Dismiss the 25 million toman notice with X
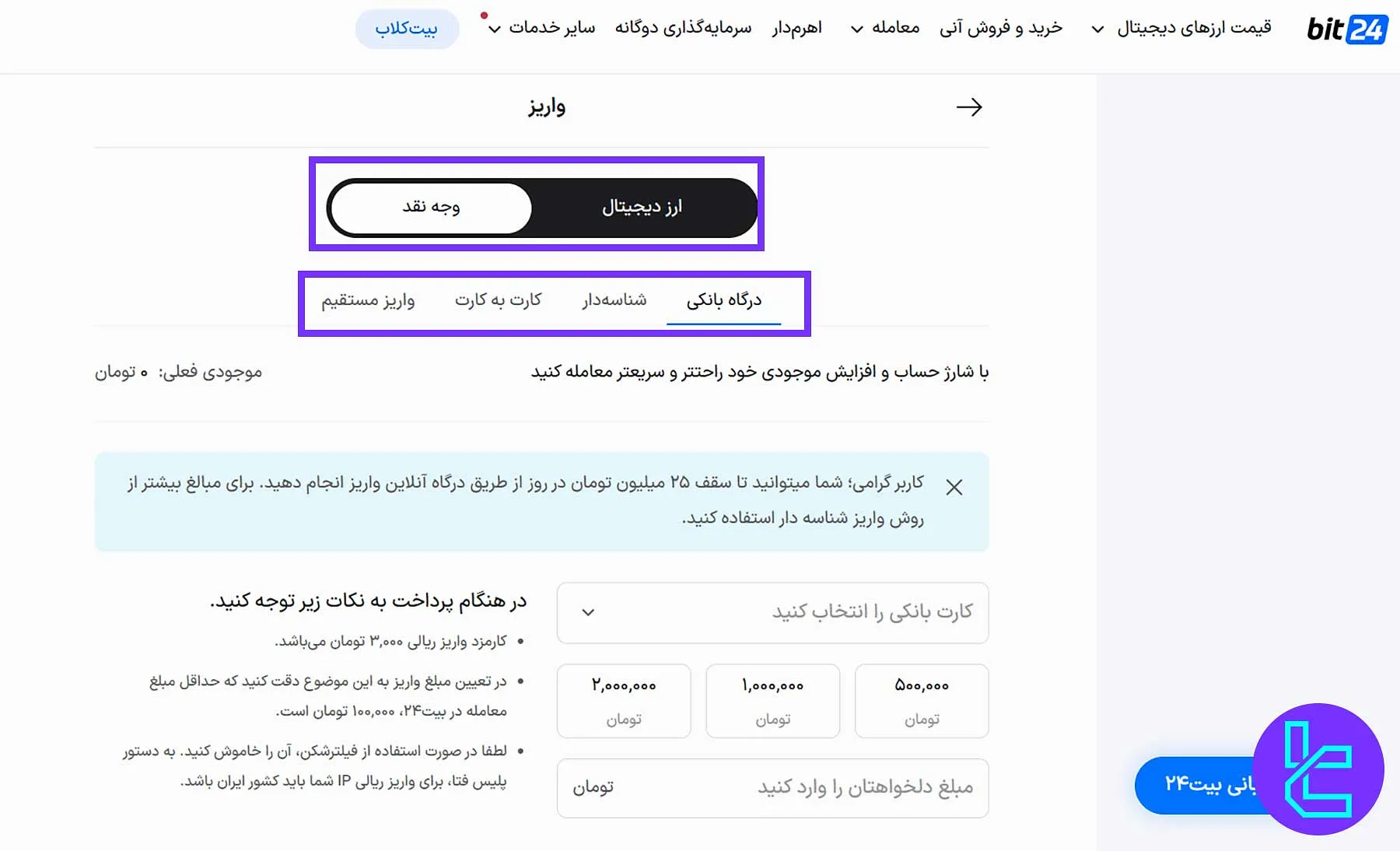Screen dimensions: 1400x851 954,487
